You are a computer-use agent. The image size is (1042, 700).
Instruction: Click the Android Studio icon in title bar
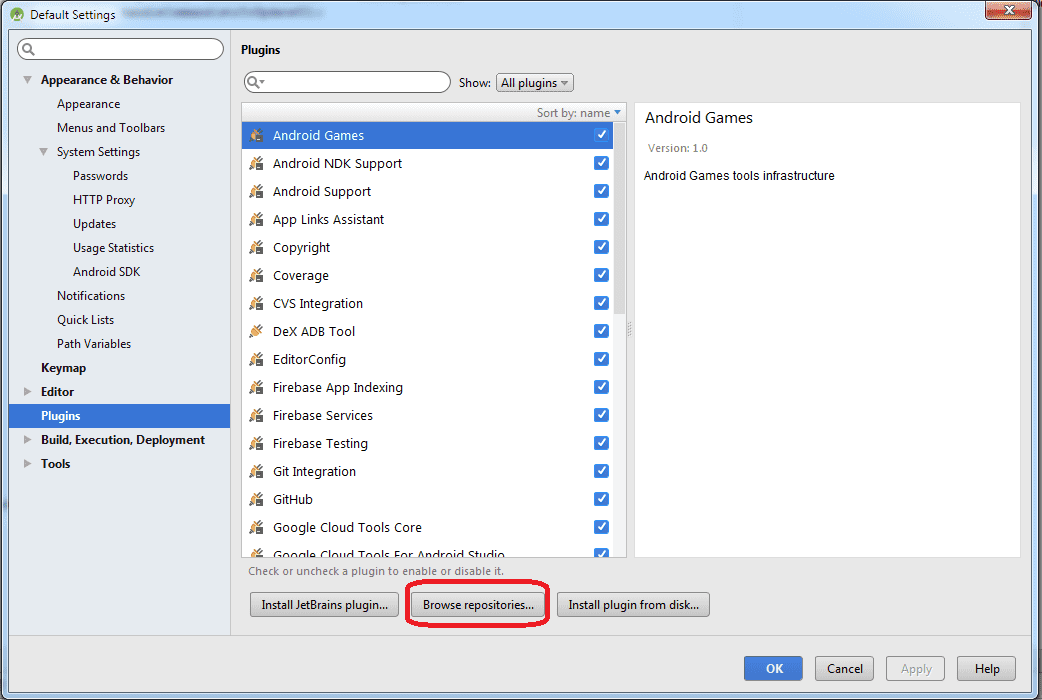pos(17,15)
